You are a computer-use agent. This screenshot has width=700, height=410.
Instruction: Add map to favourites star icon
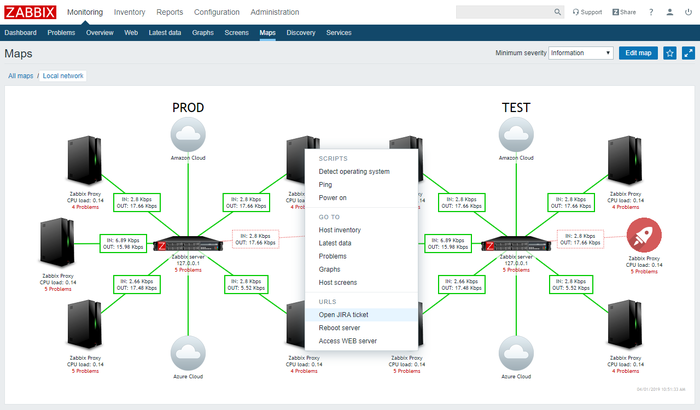pyautogui.click(x=670, y=53)
